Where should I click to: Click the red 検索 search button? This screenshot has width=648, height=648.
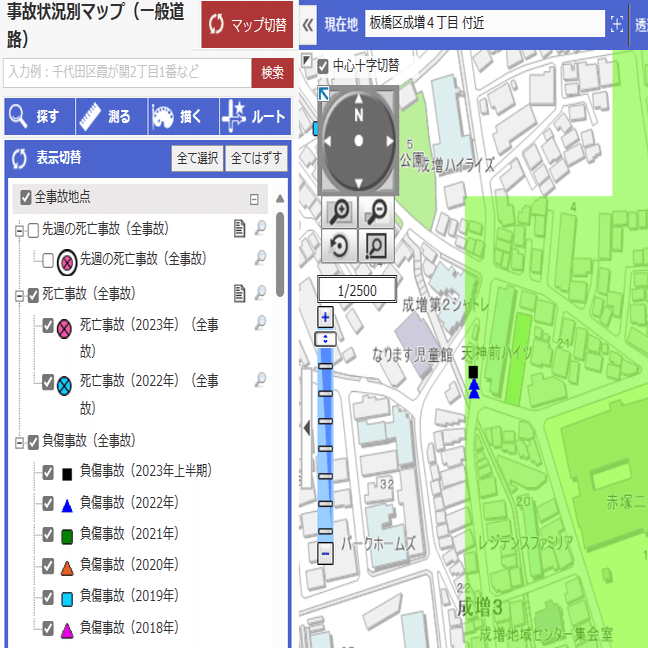(272, 73)
